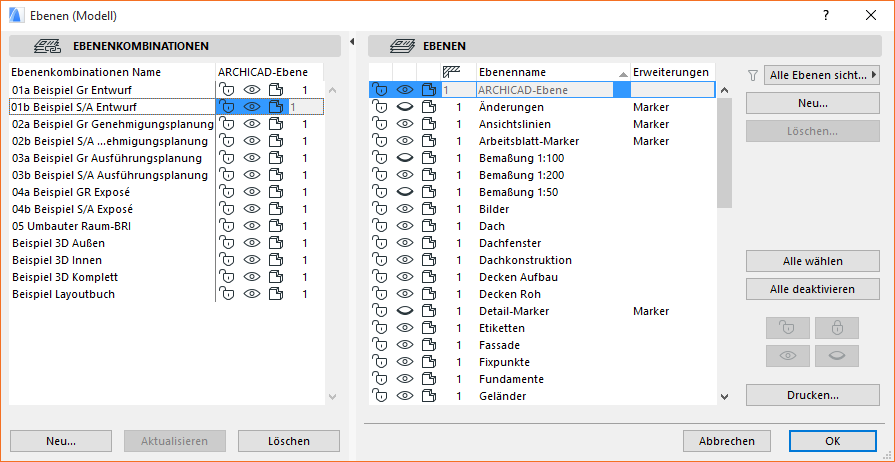This screenshot has width=895, height=462.
Task: Click the Drucken... button
Action: click(x=812, y=395)
